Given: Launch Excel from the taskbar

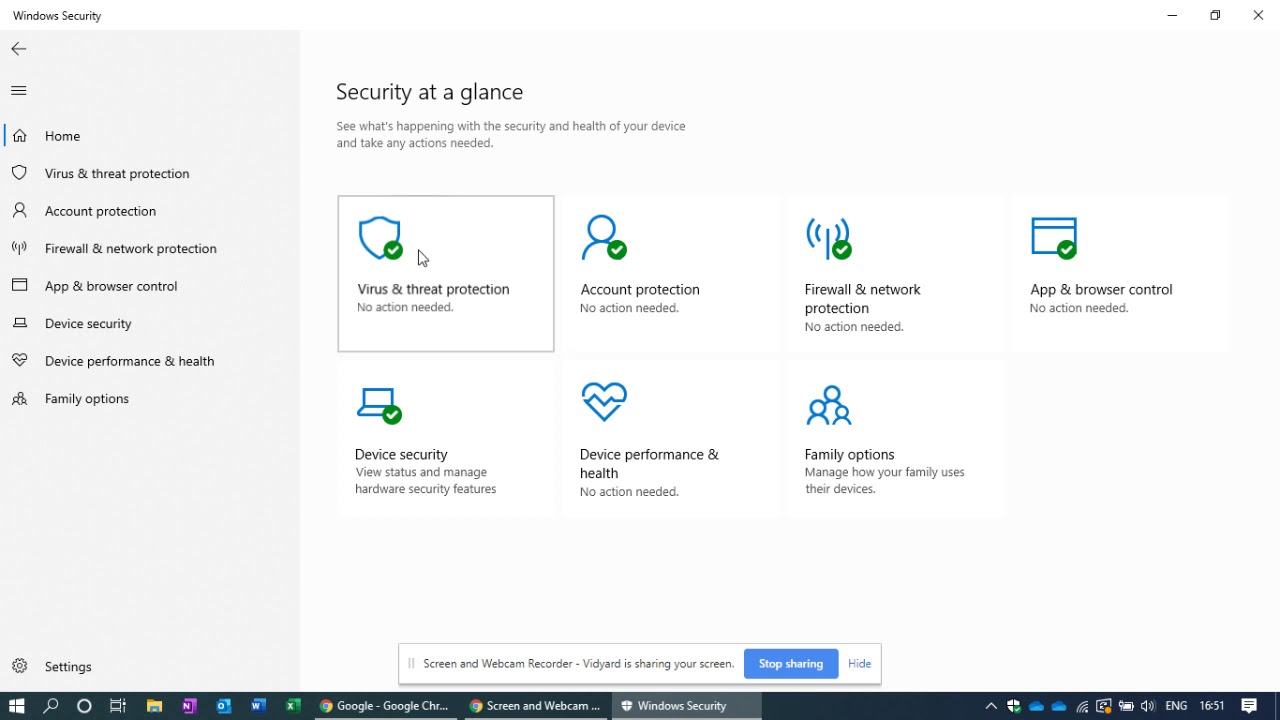Looking at the screenshot, I should [x=293, y=706].
